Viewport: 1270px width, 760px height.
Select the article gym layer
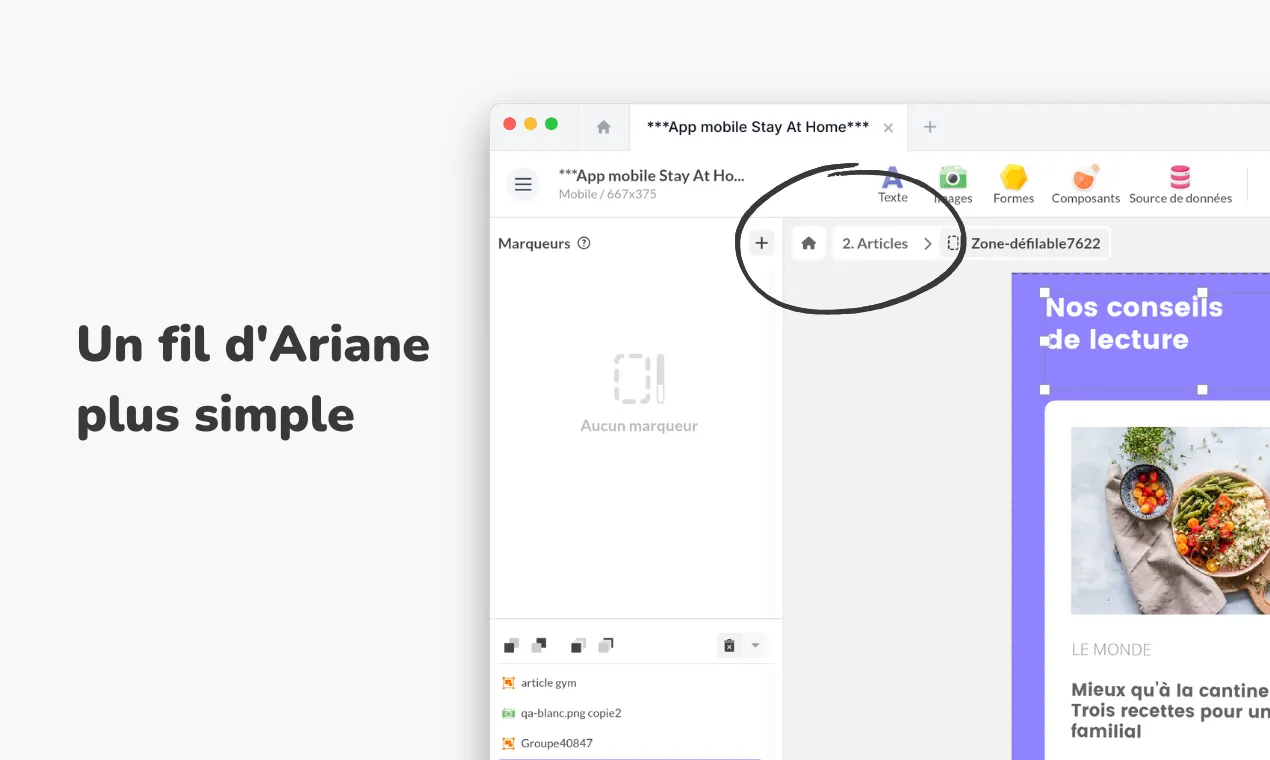pos(548,683)
